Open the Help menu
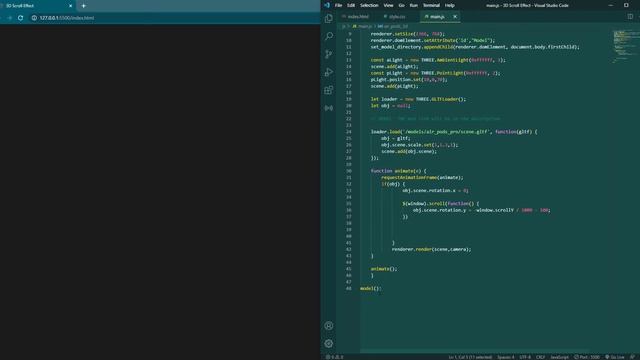 click(x=449, y=5)
